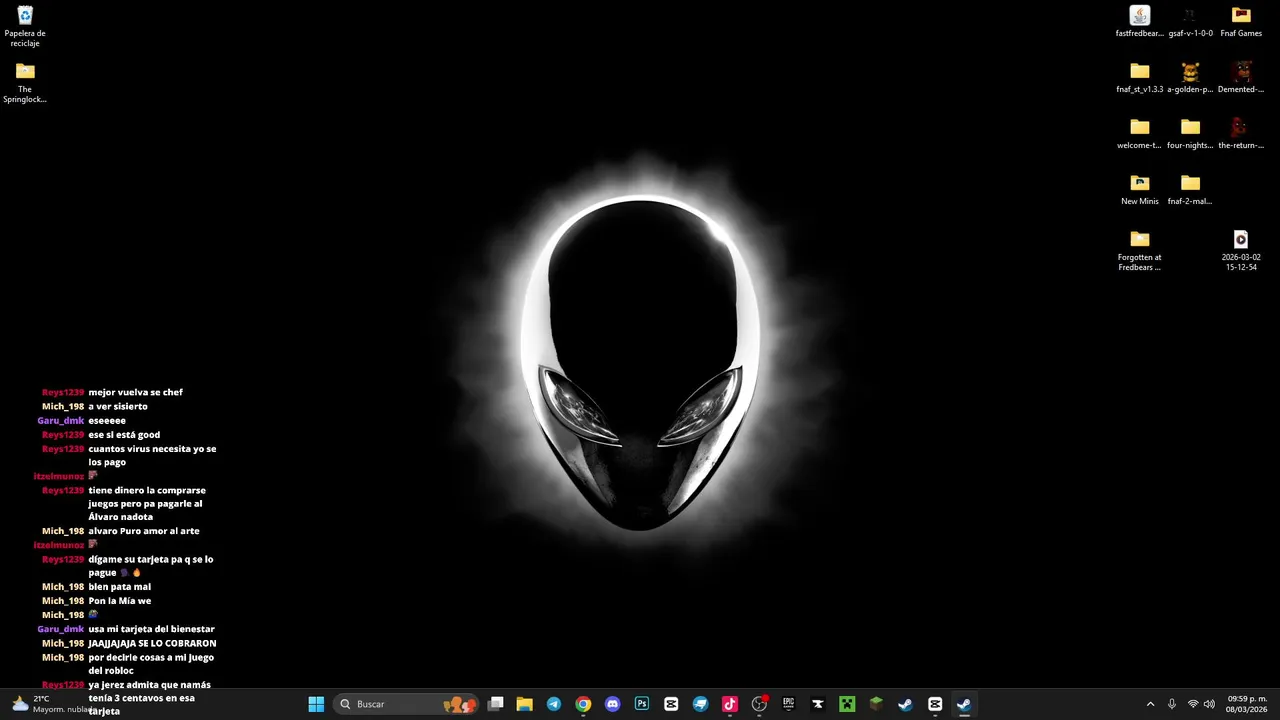Open the volume speaker tray icon
Screen dimensions: 1280x720
1209,704
